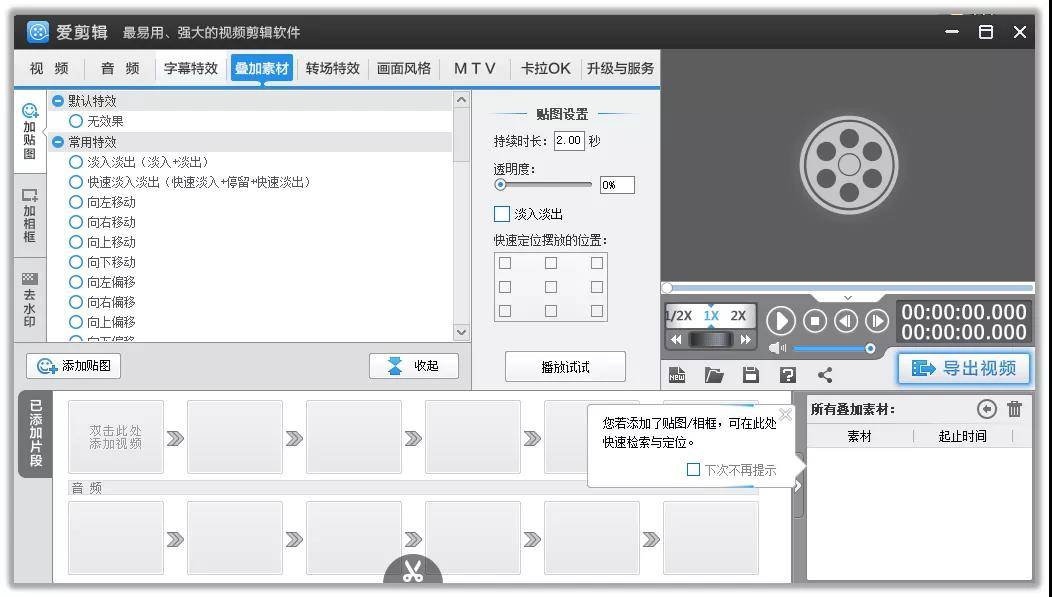Collapse the 常用特效 group

click(x=58, y=142)
